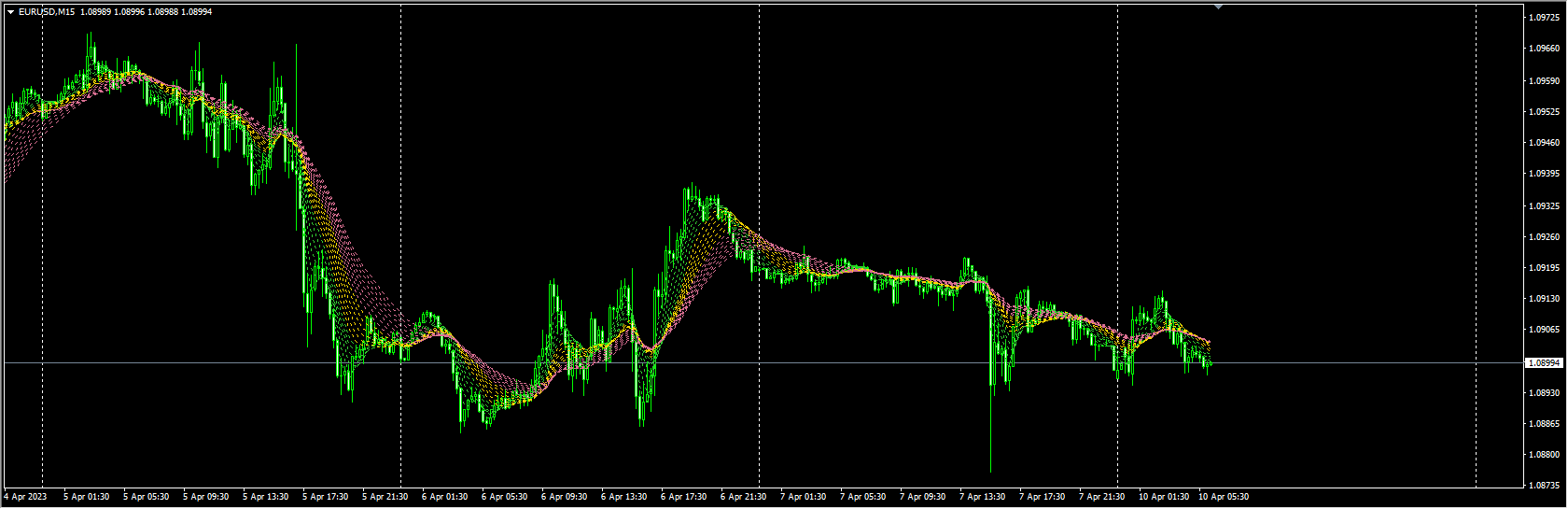This screenshot has height=509, width=1568.
Task: Click the 5 Apr 17:30 time label
Action: coord(326,497)
